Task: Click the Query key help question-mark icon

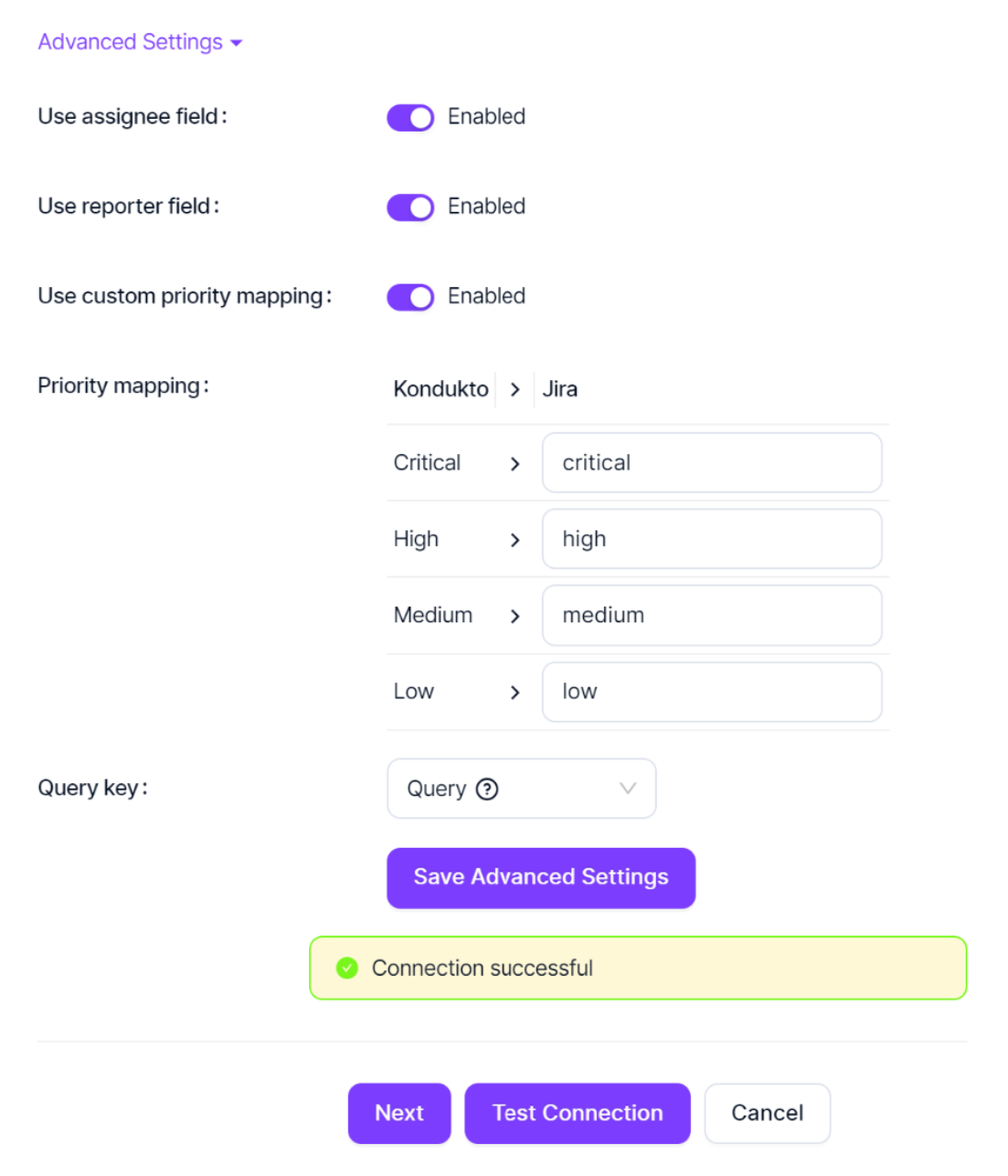Action: pos(488,789)
